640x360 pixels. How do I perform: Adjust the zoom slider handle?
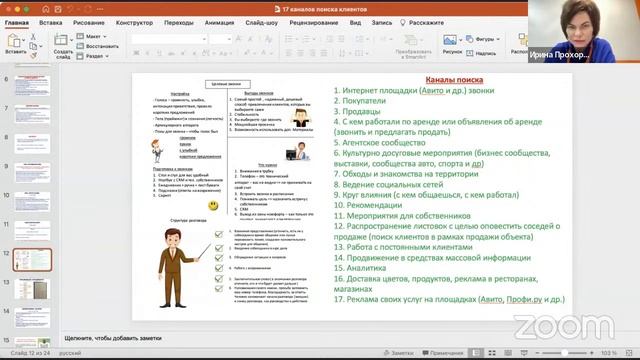point(564,353)
